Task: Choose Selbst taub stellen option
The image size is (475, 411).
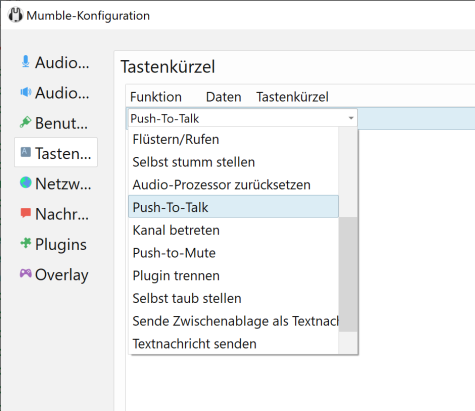Action: [233, 298]
